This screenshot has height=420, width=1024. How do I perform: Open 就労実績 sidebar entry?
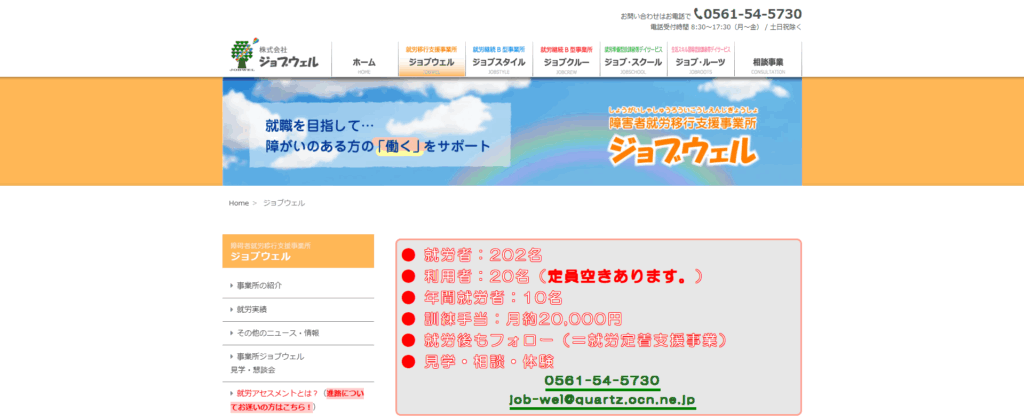pos(298,310)
